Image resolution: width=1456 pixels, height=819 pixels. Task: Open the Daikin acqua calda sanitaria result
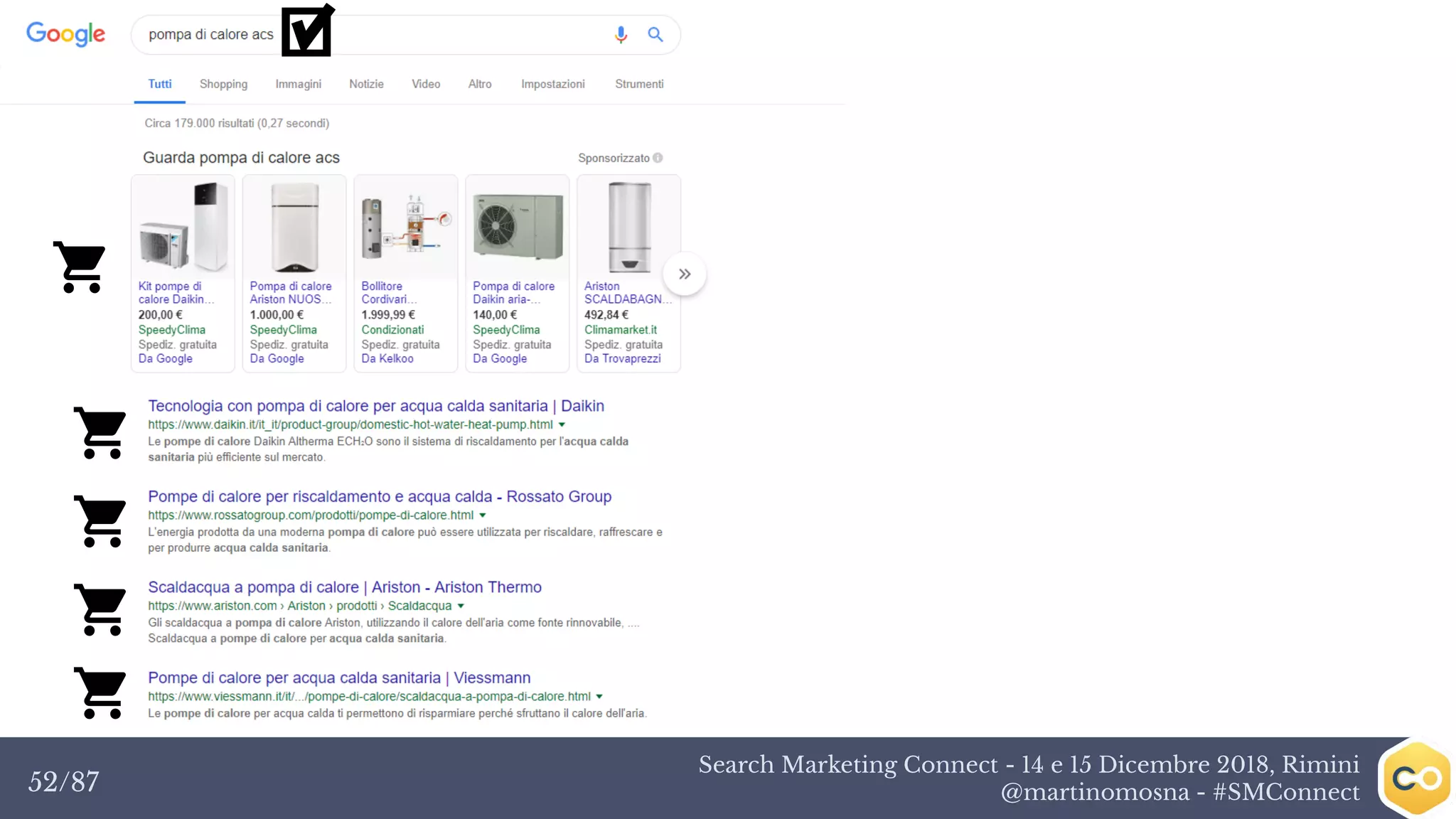(x=376, y=406)
